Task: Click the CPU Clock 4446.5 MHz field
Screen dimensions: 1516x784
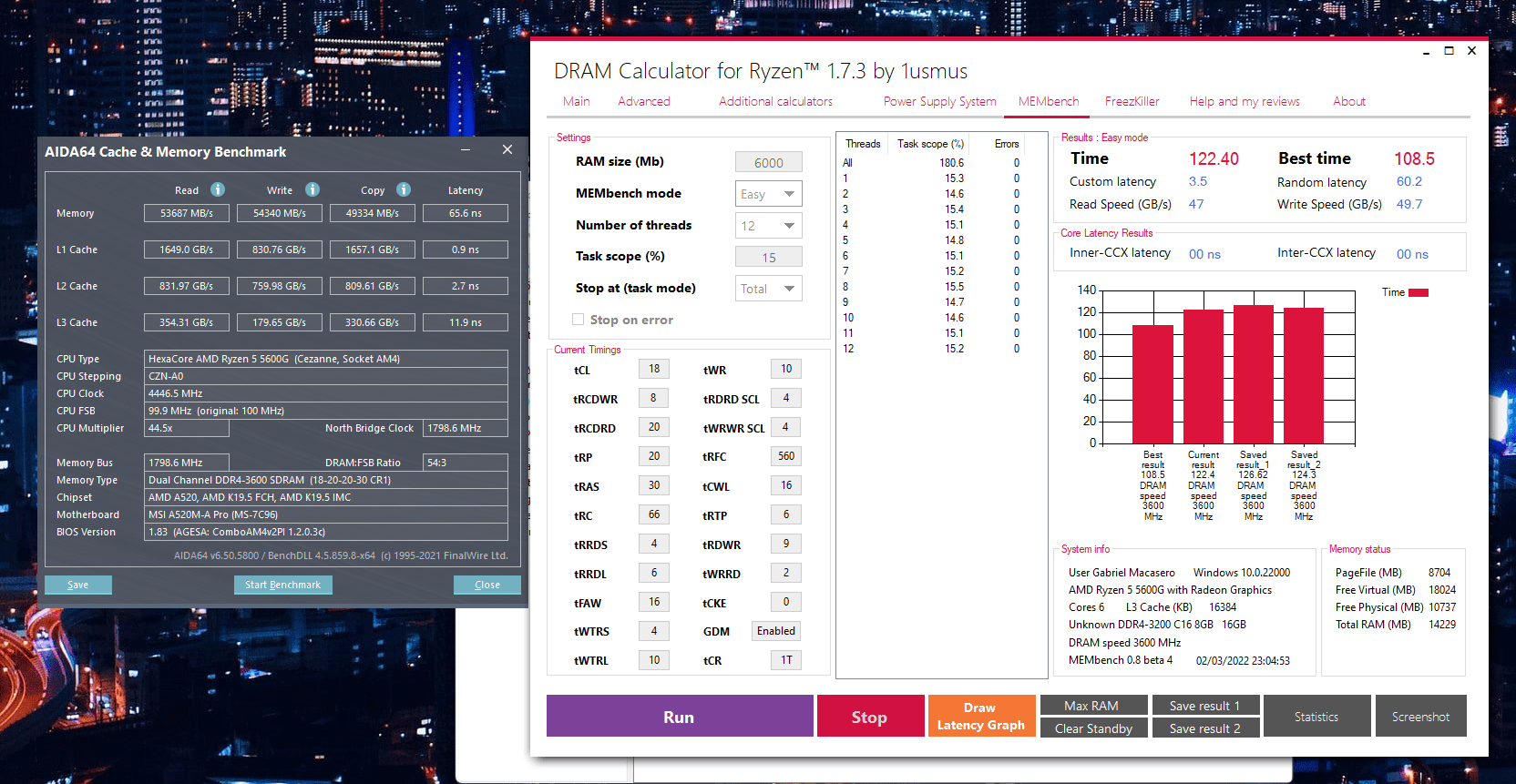Action: [326, 393]
